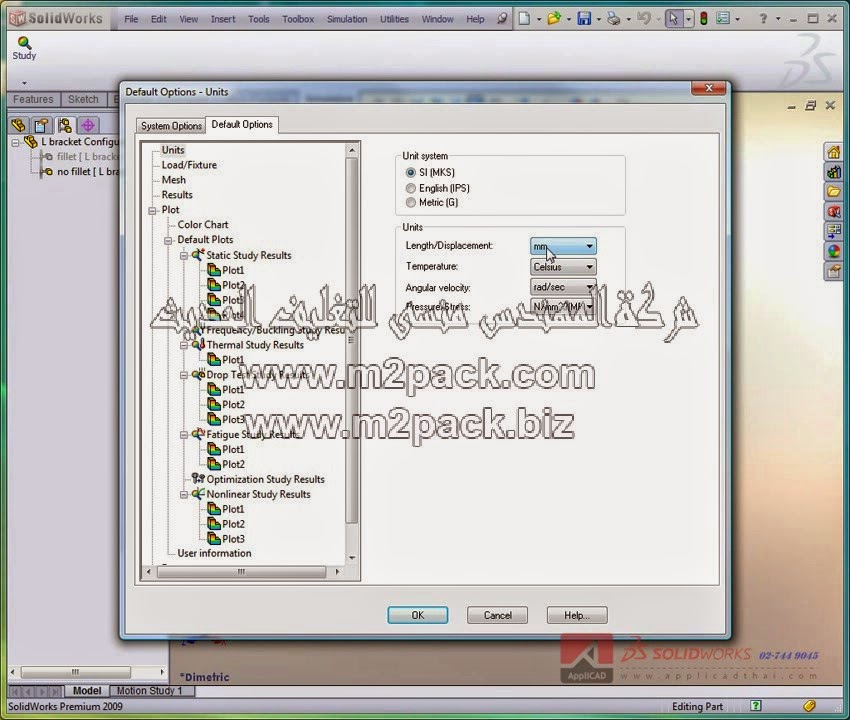Click the Options list icon in toolbar
The width and height of the screenshot is (850, 720).
(x=723, y=18)
